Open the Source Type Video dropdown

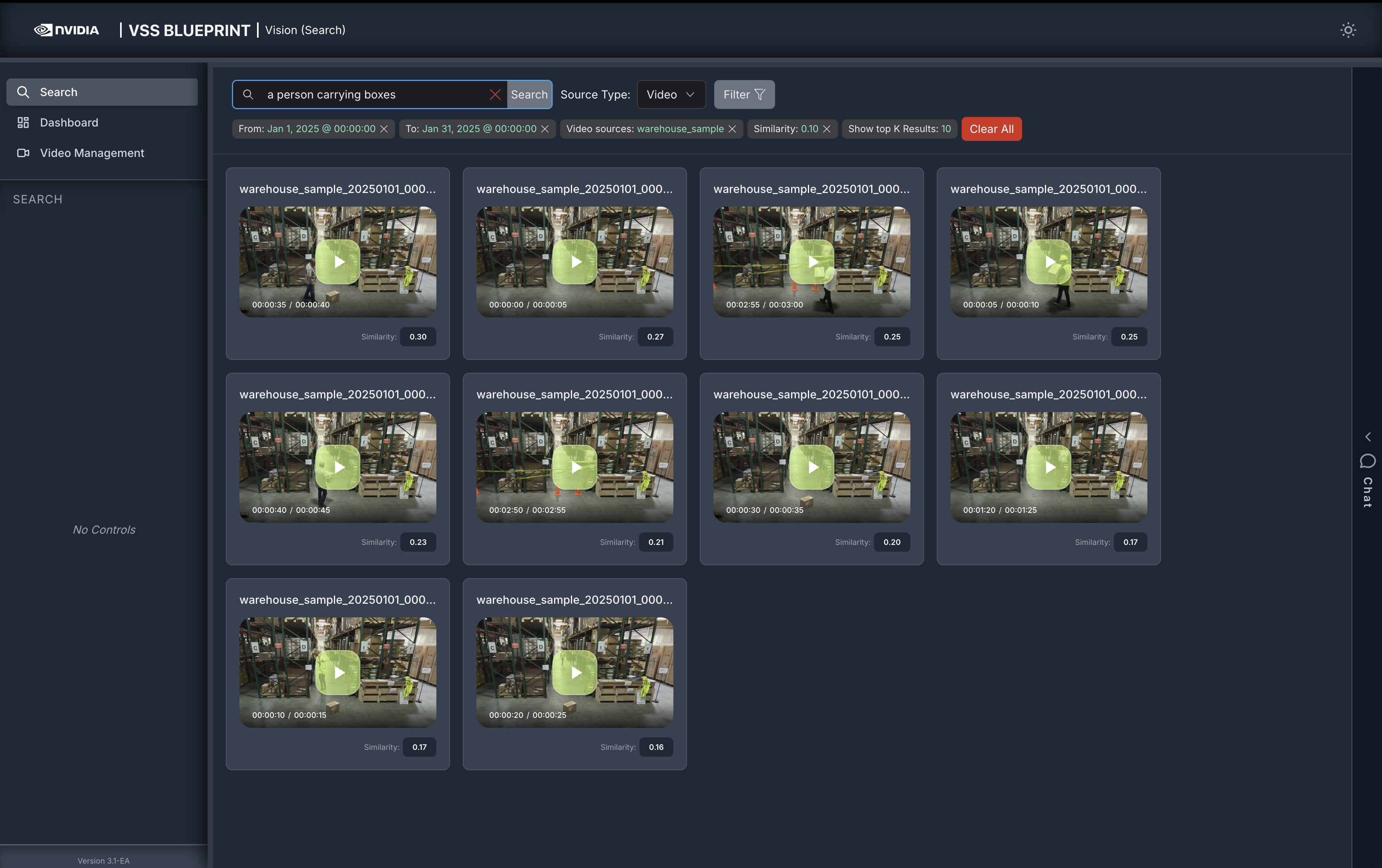coord(671,95)
